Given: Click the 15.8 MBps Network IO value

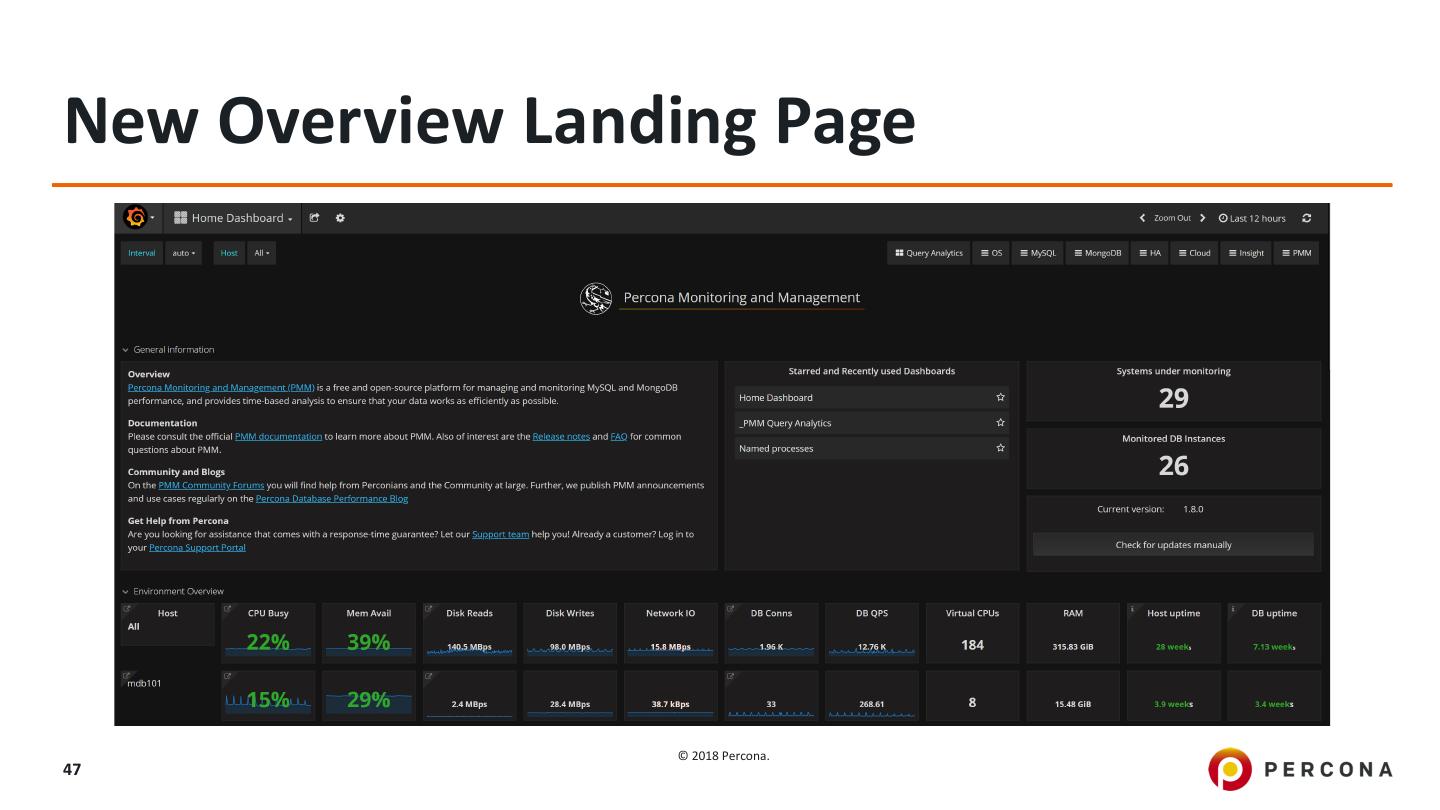Looking at the screenshot, I should click(x=670, y=647).
